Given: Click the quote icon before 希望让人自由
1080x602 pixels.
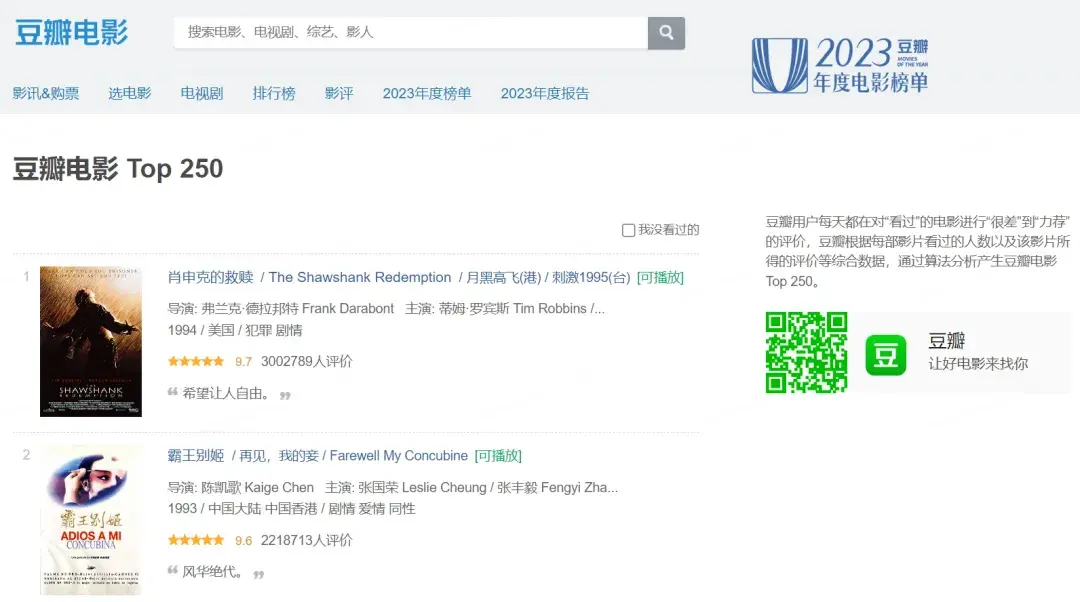Looking at the screenshot, I should coord(171,392).
